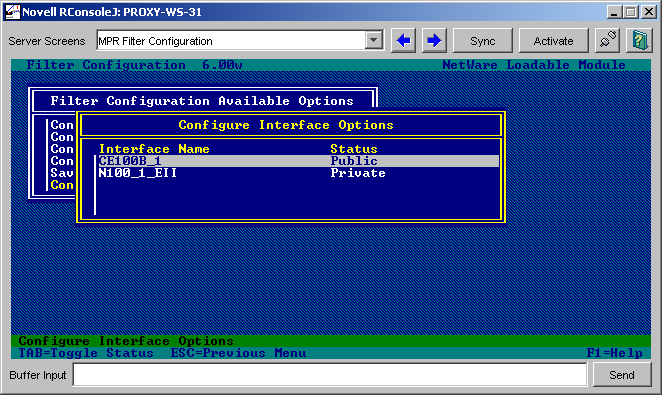
Task: Click the RConsoleJ title bar app icon
Action: pyautogui.click(x=12, y=12)
